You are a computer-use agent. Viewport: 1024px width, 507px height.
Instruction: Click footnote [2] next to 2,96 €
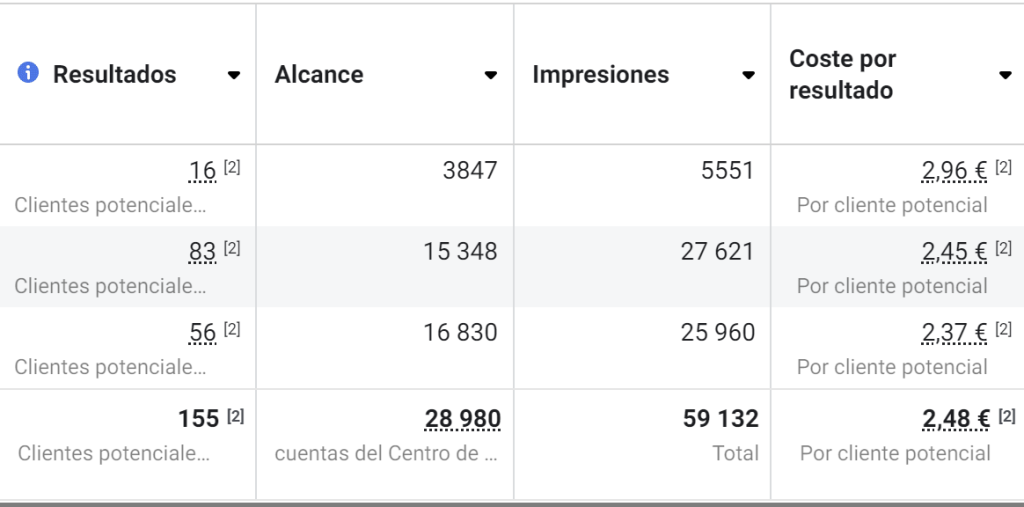click(1004, 168)
